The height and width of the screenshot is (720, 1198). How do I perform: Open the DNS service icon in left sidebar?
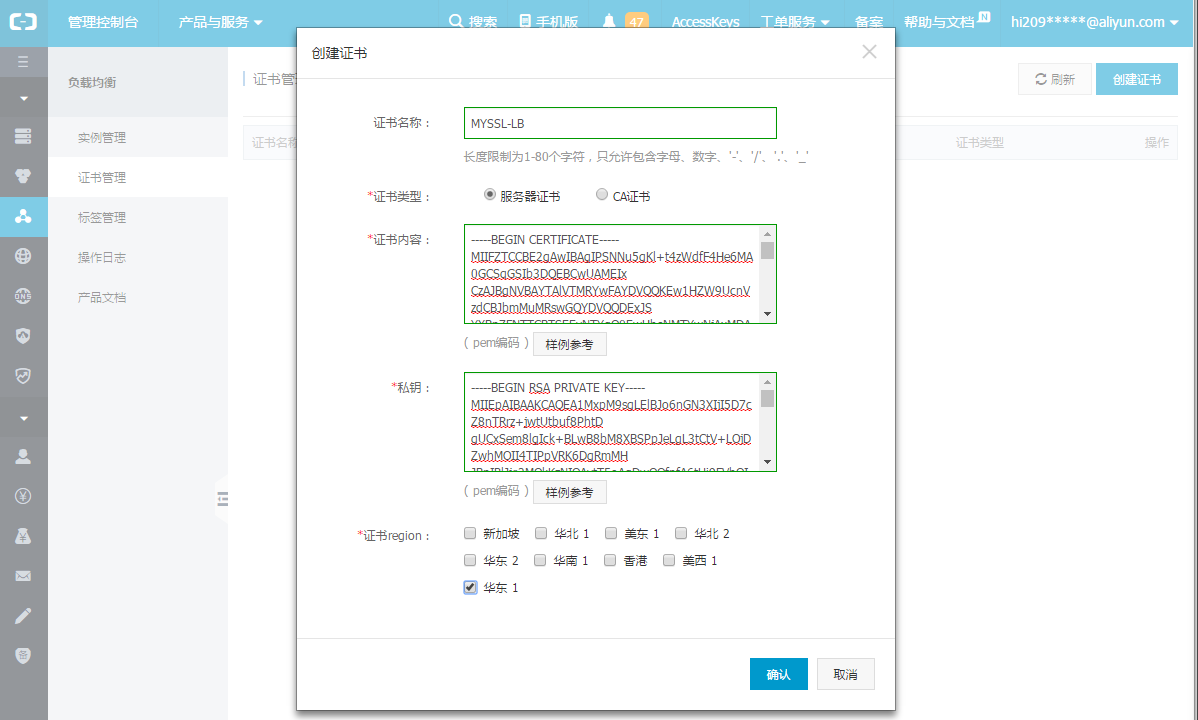[x=24, y=296]
